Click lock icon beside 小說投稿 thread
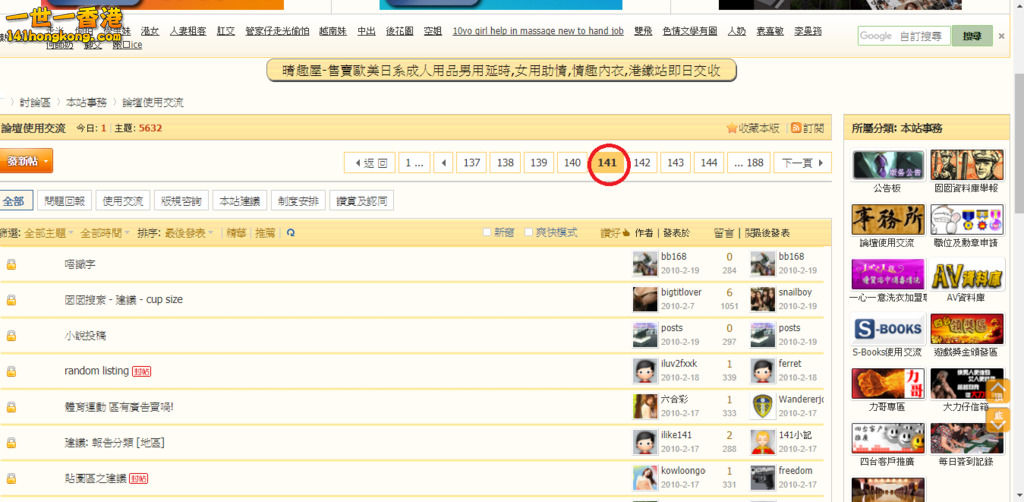This screenshot has width=1024, height=502. pos(11,336)
